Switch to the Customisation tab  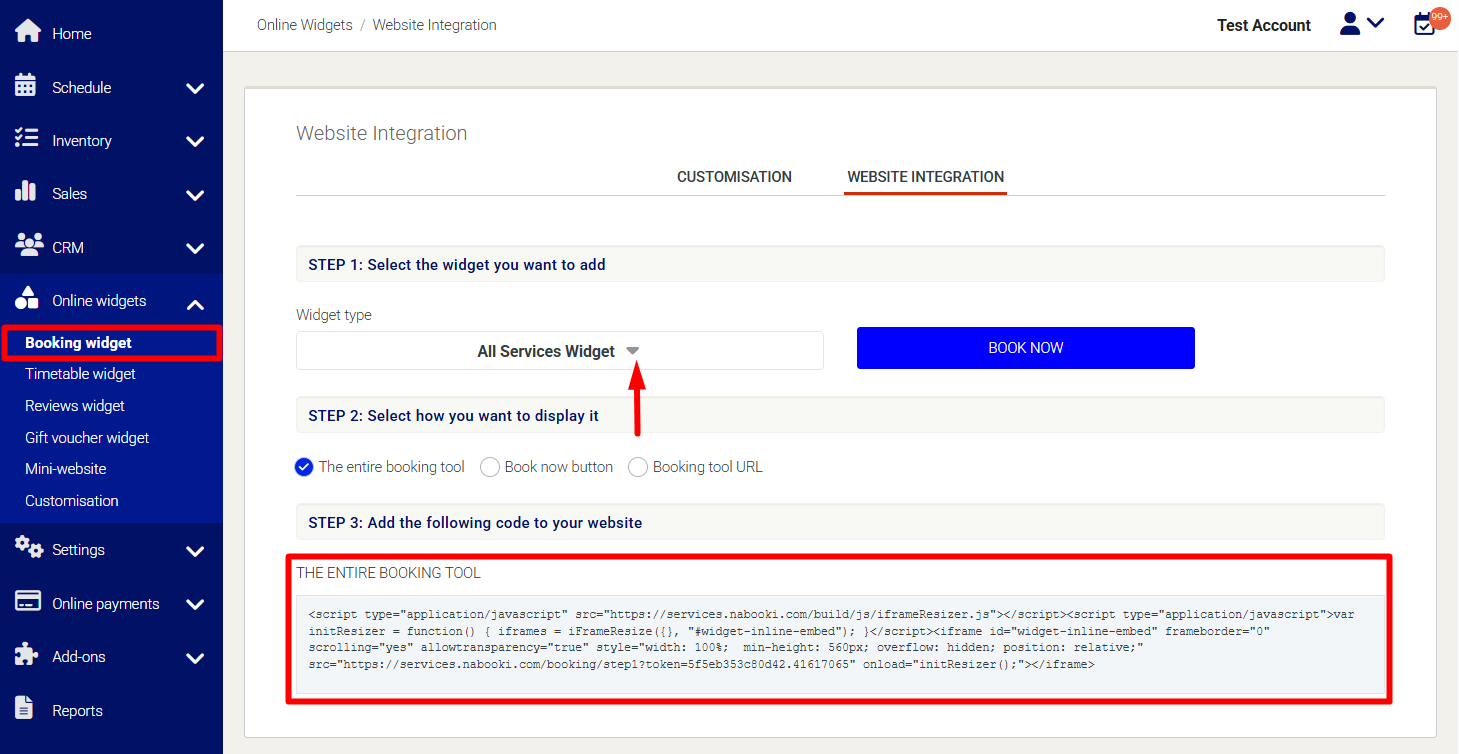734,177
